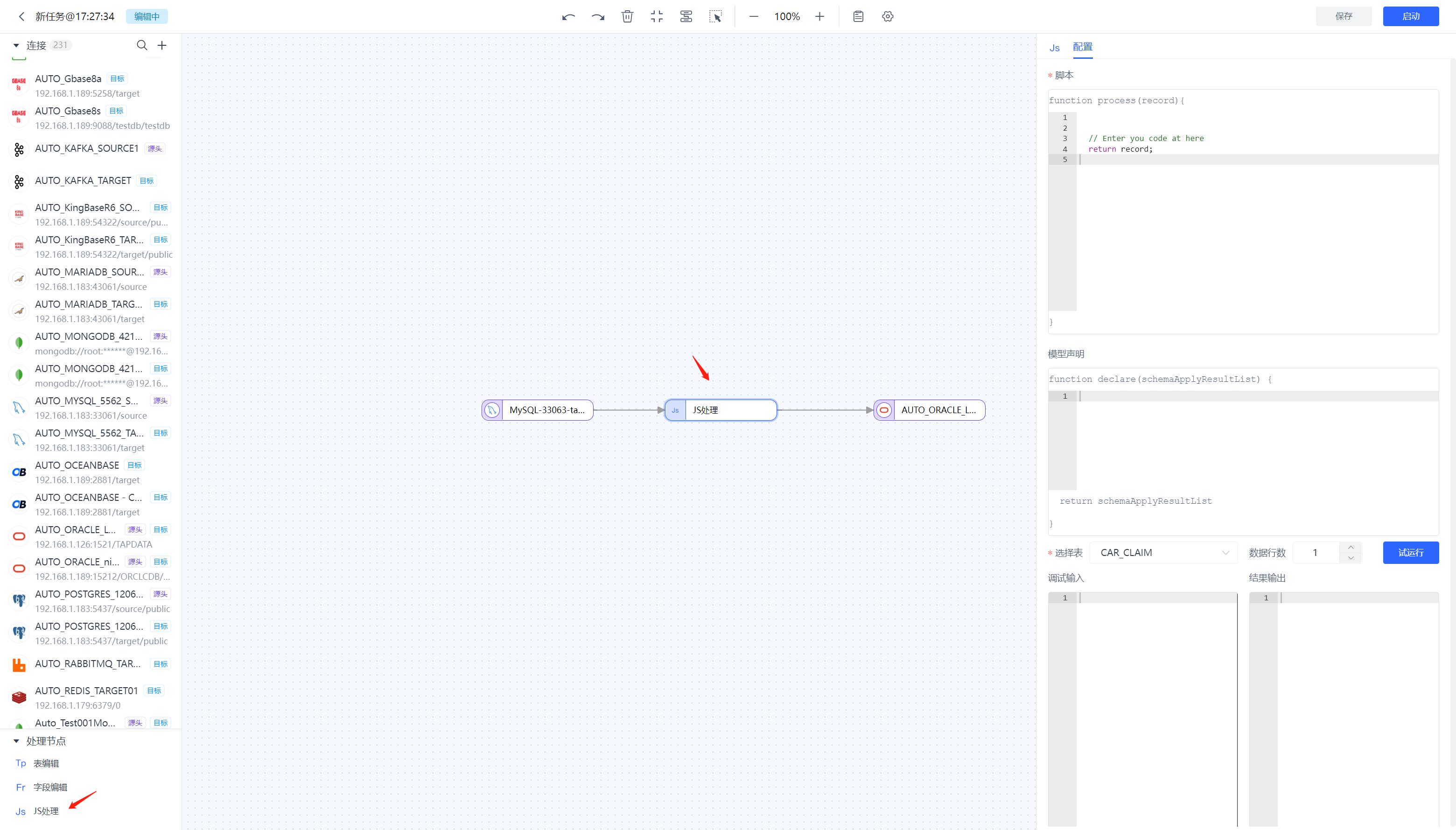This screenshot has height=830, width=1456.
Task: Select the AUTO_KAFKA_SOURCE1 connection
Action: pyautogui.click(x=87, y=148)
